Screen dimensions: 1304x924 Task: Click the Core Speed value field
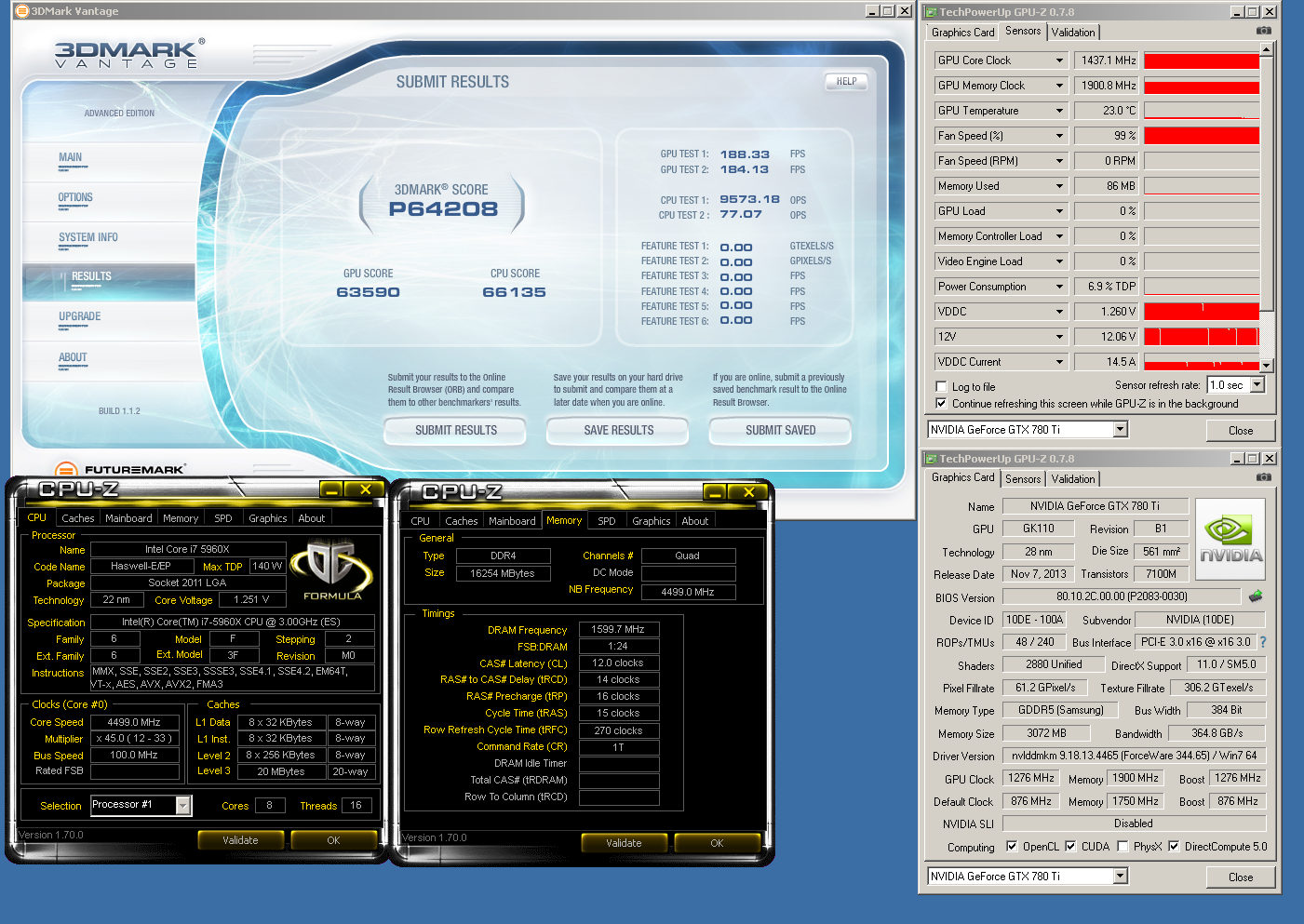(135, 722)
